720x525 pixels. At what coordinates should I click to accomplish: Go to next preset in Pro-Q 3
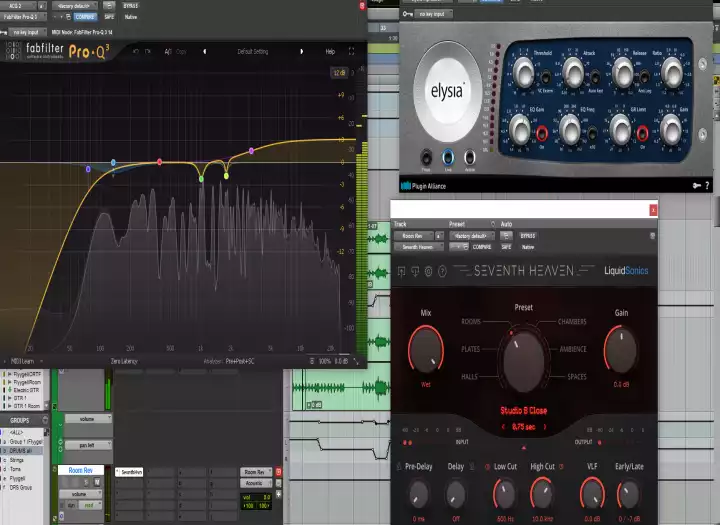coord(302,51)
